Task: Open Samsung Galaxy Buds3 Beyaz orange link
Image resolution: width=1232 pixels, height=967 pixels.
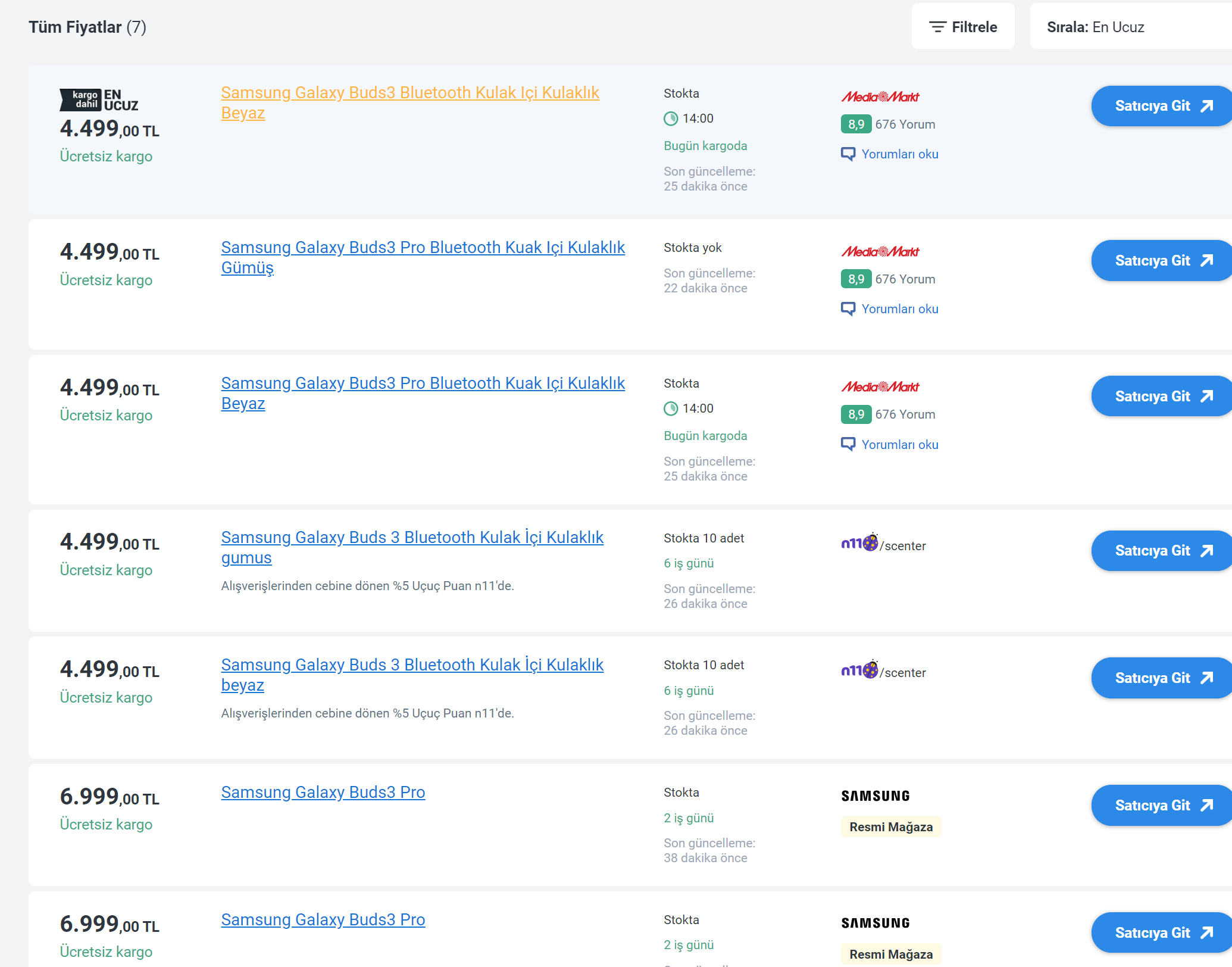Action: coord(409,93)
